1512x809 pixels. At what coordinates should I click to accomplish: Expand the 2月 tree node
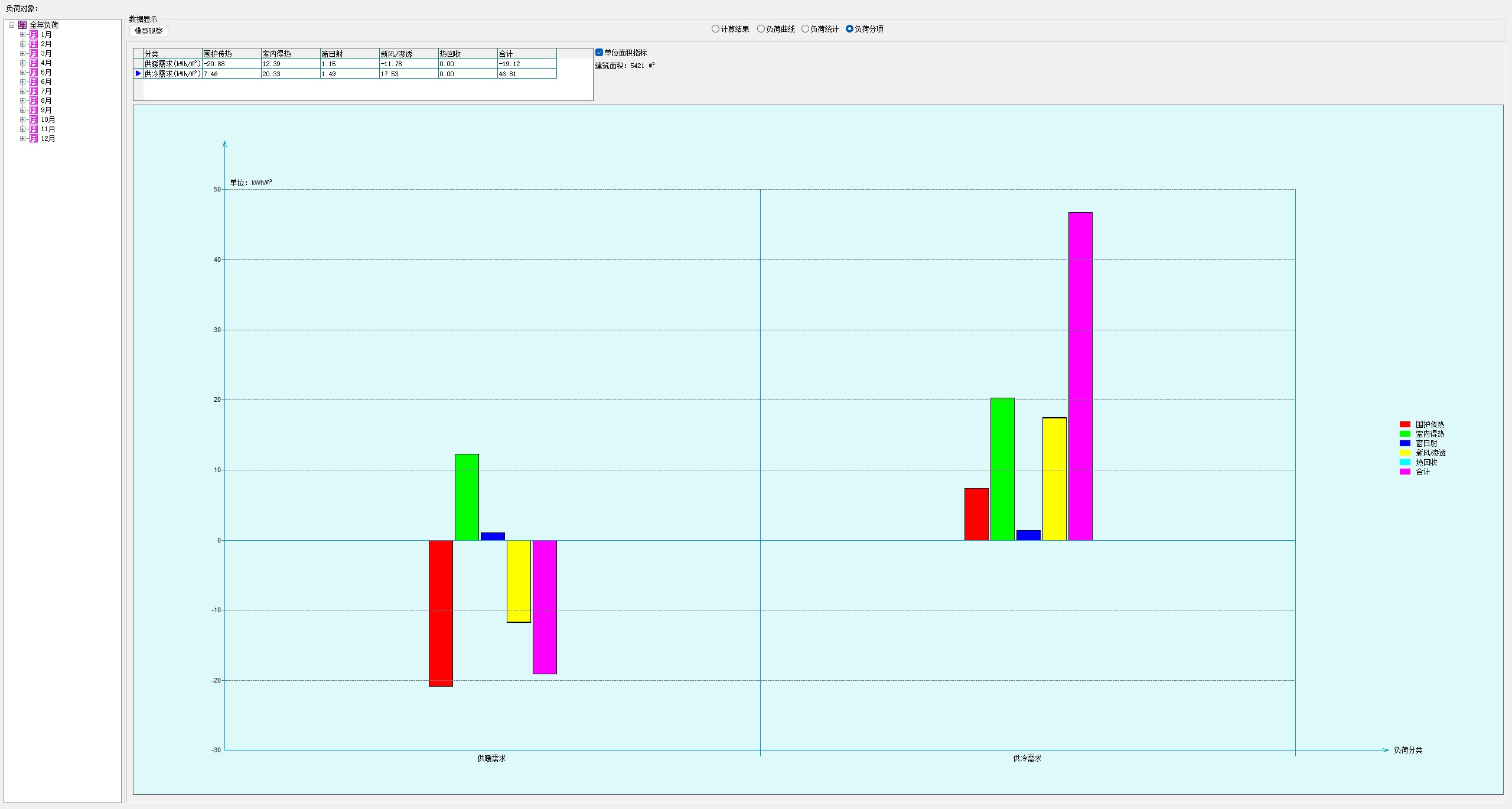[22, 44]
